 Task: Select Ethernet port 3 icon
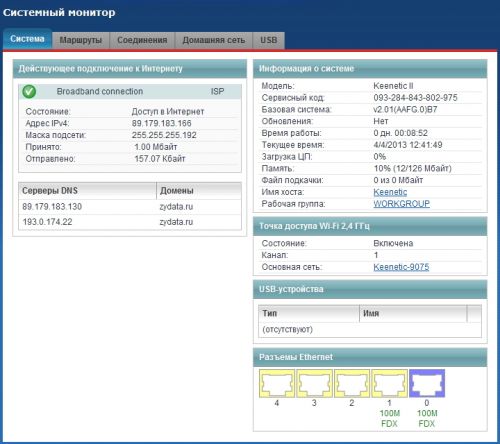point(314,383)
